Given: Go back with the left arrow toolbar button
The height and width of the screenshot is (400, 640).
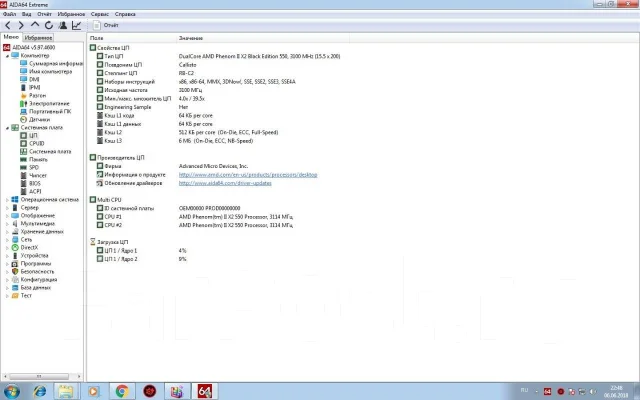Looking at the screenshot, I should [x=8, y=25].
